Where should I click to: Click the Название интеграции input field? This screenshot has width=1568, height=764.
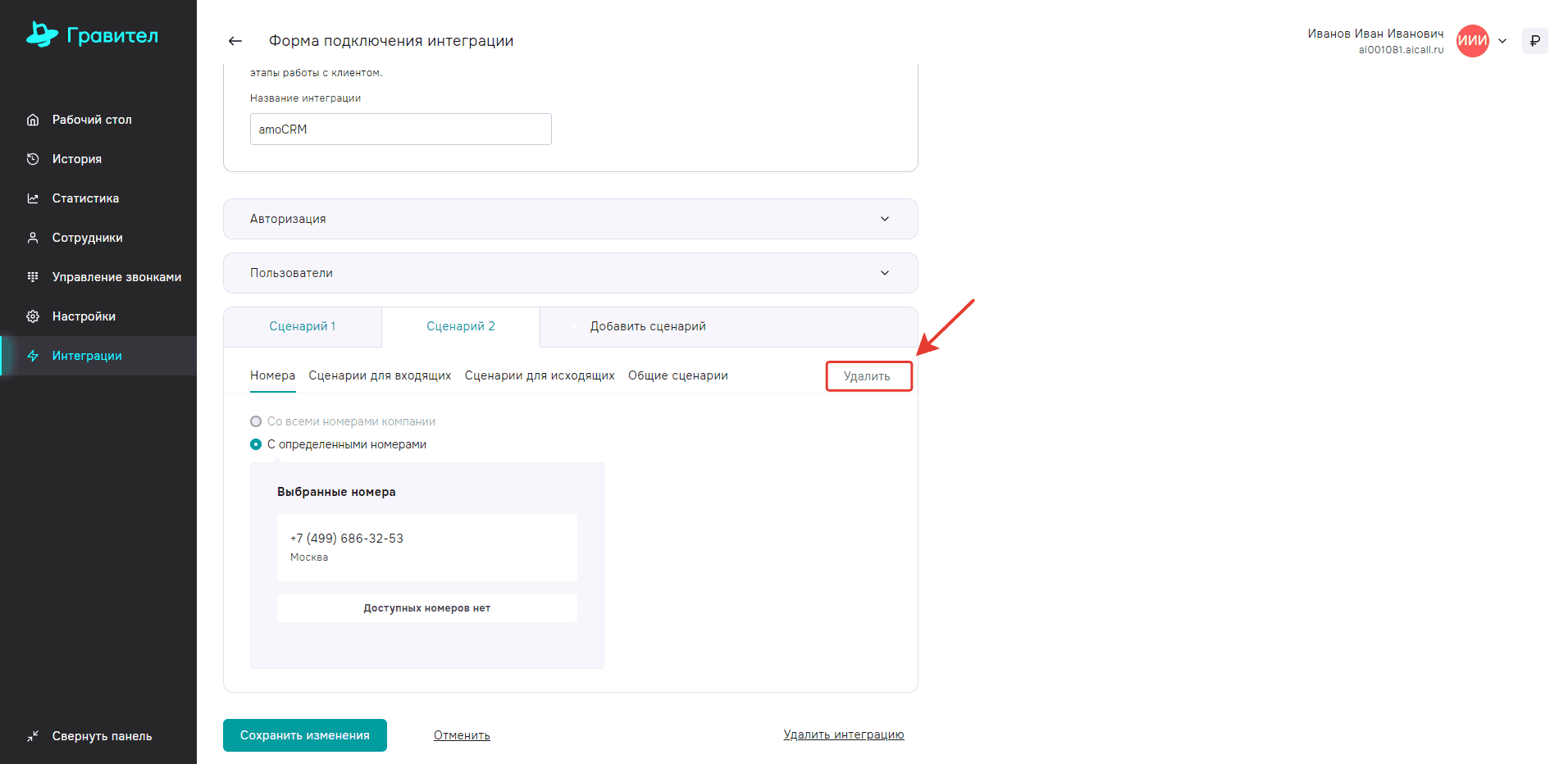pos(400,130)
